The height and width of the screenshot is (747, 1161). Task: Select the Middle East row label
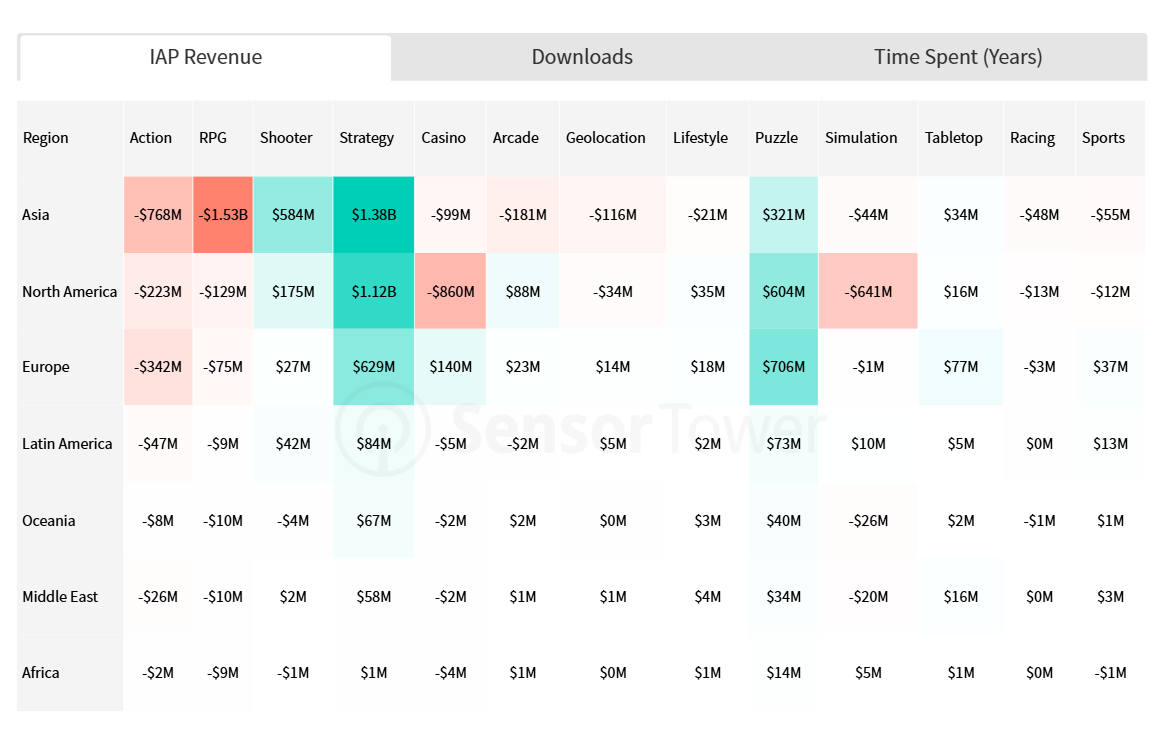coord(60,597)
